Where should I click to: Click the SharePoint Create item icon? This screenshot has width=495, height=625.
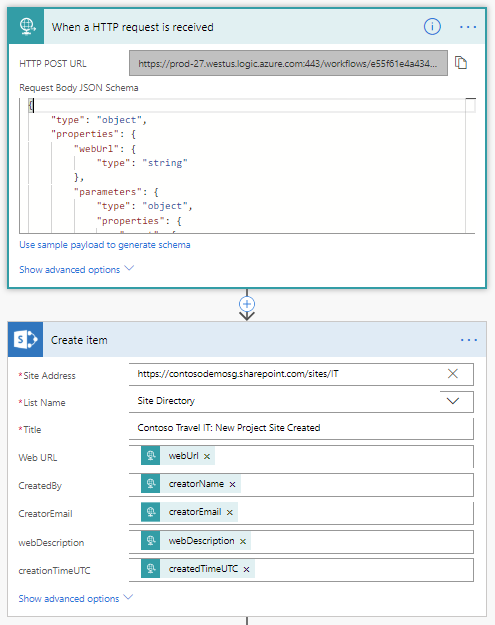coord(26,340)
